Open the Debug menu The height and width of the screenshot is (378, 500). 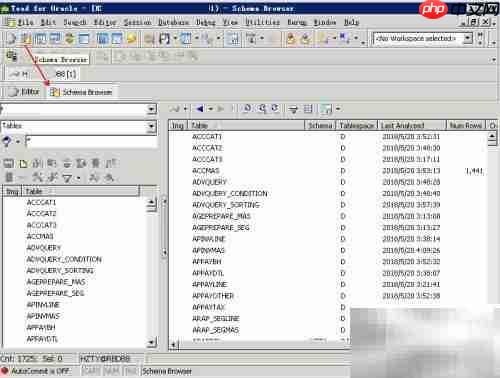click(206, 22)
